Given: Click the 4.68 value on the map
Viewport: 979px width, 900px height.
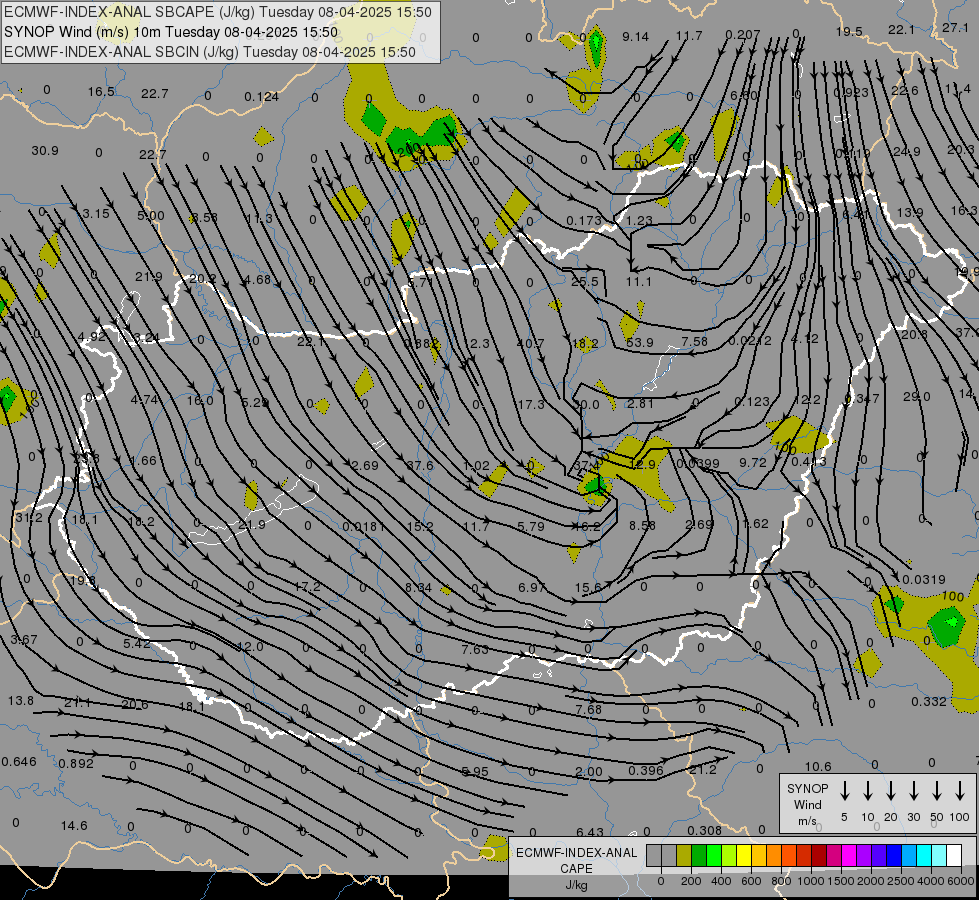Looking at the screenshot, I should 257,280.
